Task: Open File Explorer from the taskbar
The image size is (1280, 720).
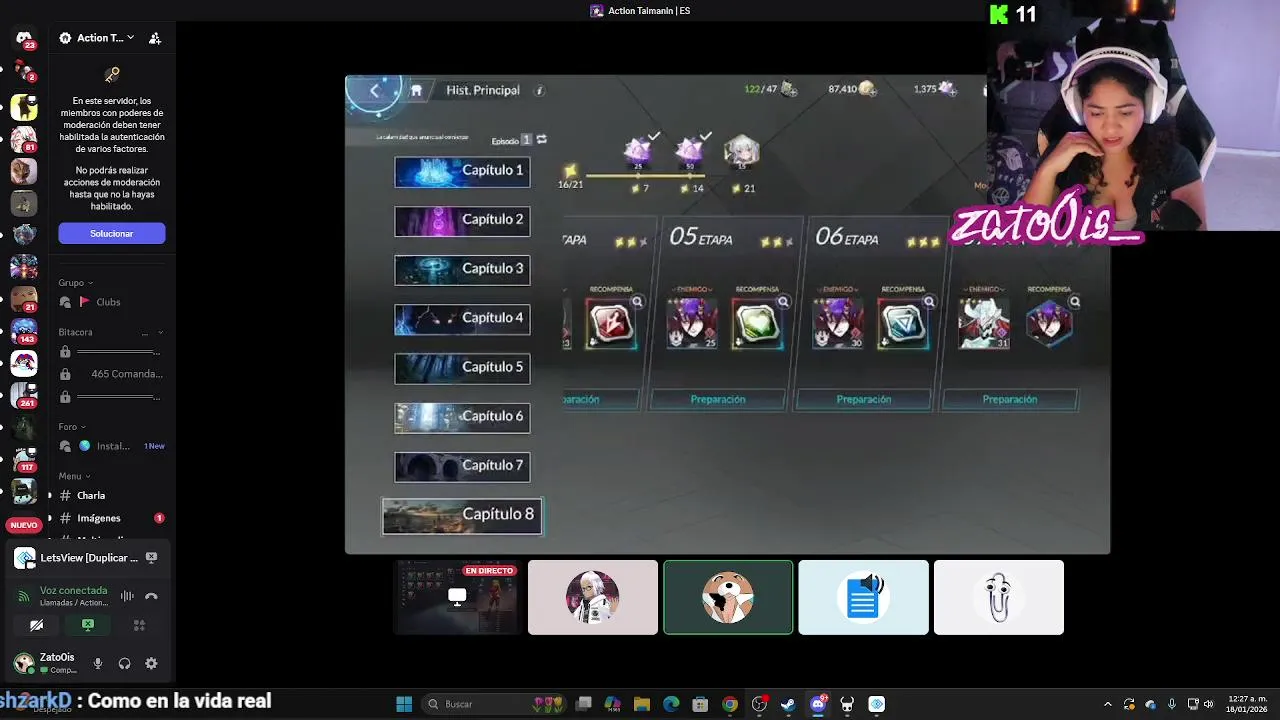Action: point(642,704)
